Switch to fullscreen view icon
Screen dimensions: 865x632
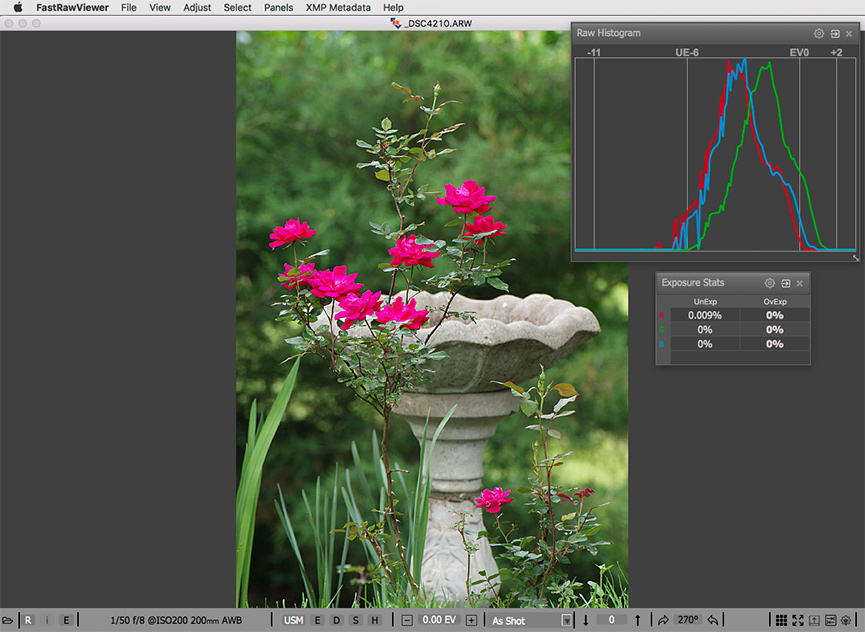pos(798,620)
